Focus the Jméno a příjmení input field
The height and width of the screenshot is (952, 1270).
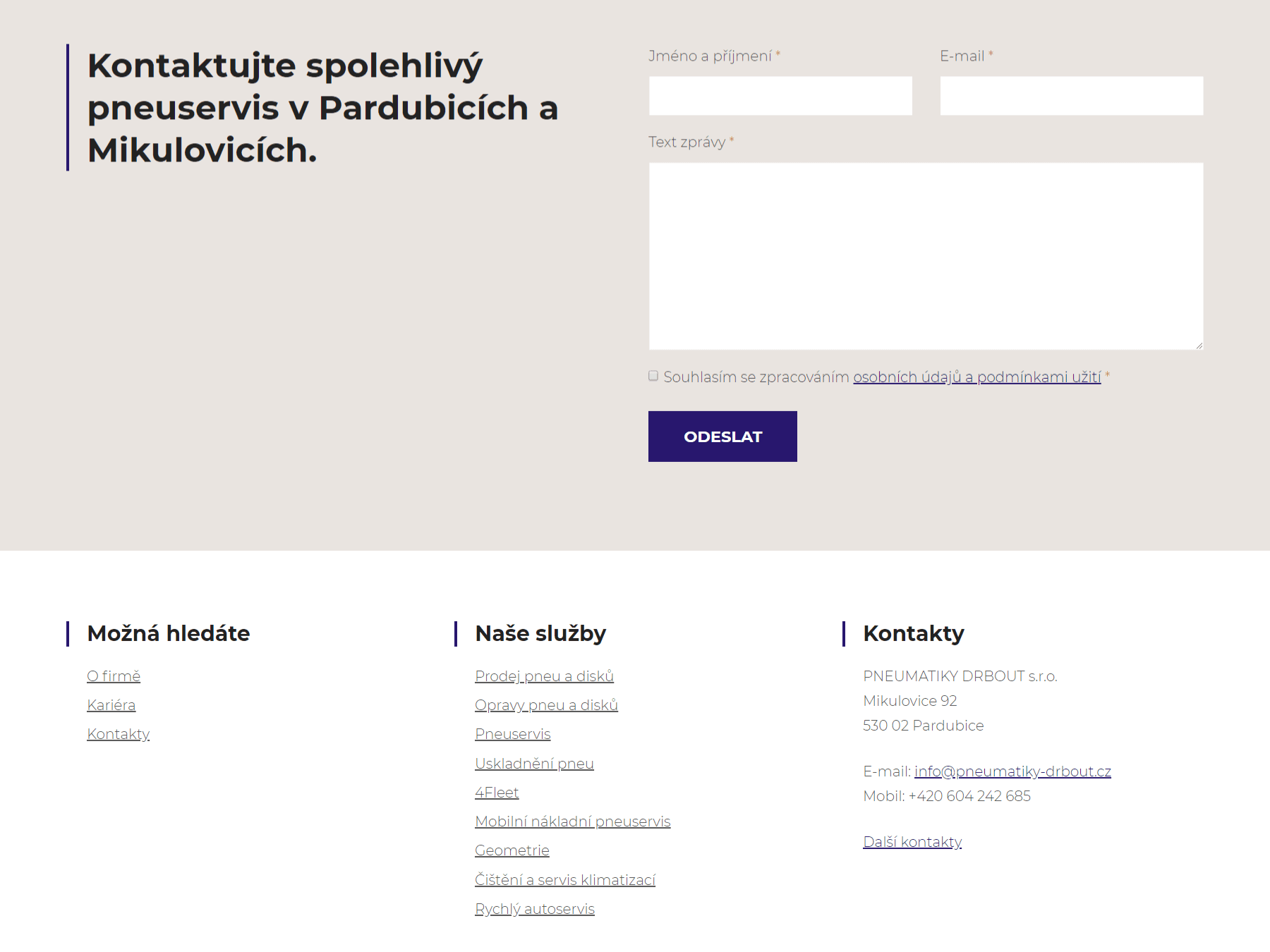point(780,96)
